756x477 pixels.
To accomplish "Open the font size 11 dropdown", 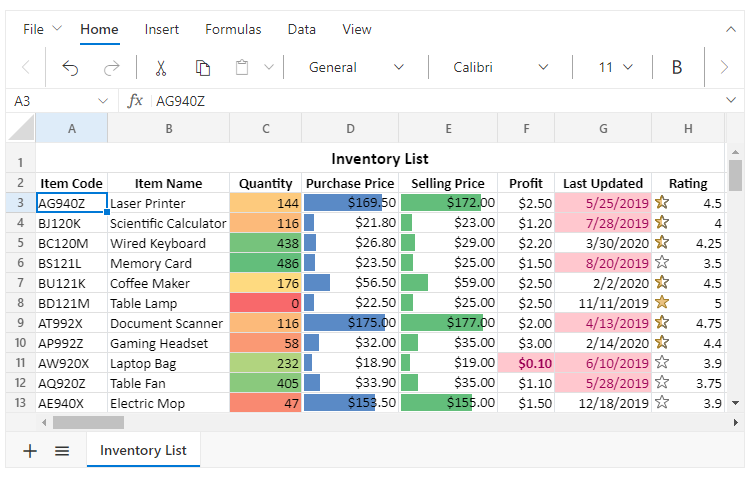I will (x=616, y=68).
